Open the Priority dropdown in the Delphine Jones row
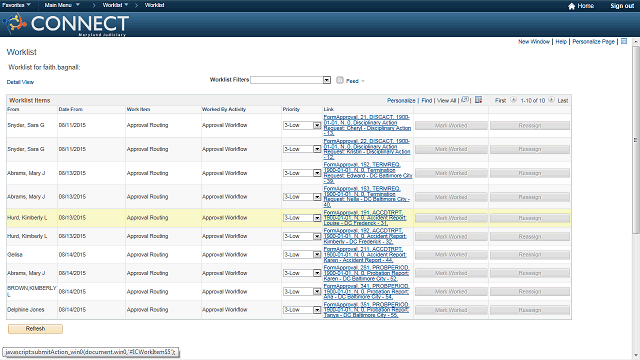The height and width of the screenshot is (360, 640). point(302,310)
